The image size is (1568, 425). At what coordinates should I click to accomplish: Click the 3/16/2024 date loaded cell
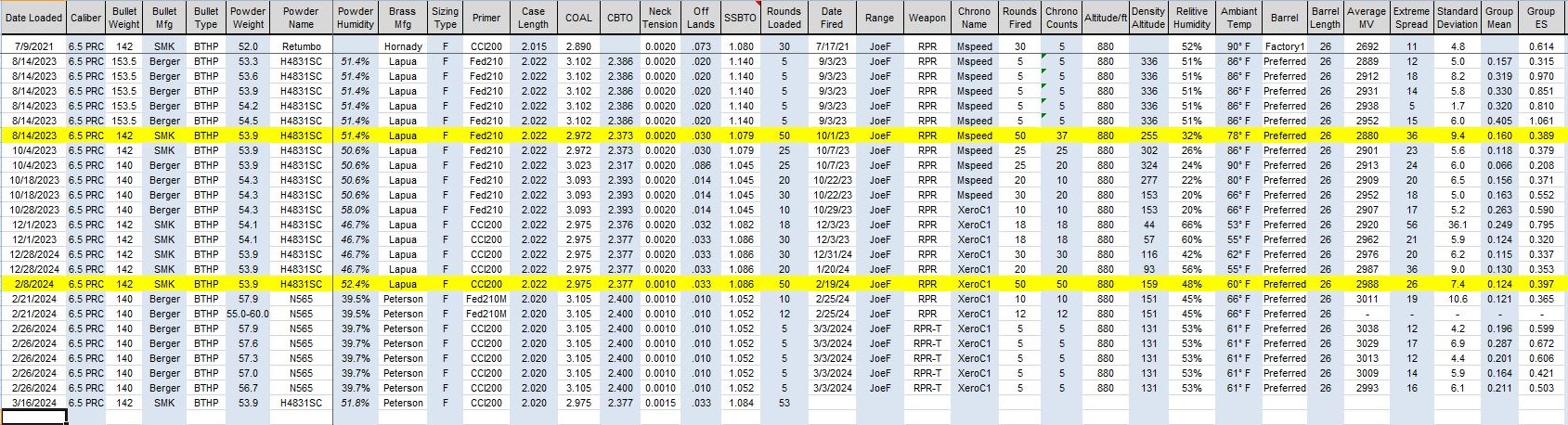coord(34,403)
